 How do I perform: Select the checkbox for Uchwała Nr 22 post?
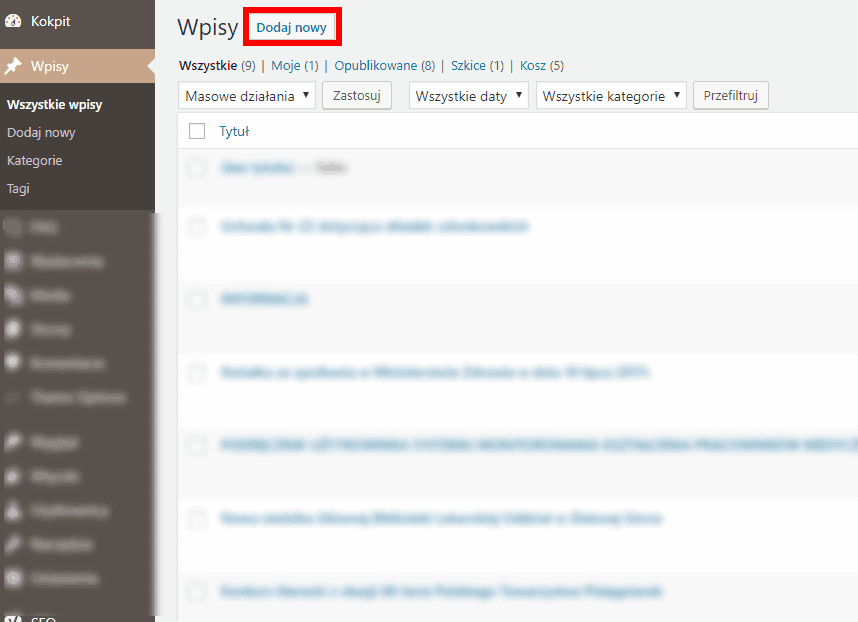coord(197,227)
